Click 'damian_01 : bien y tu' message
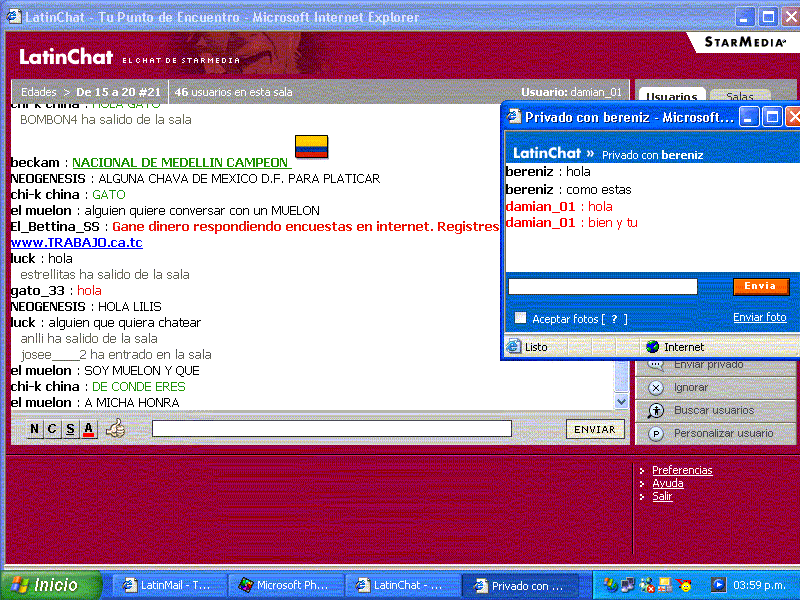Image resolution: width=800 pixels, height=600 pixels. [x=571, y=223]
